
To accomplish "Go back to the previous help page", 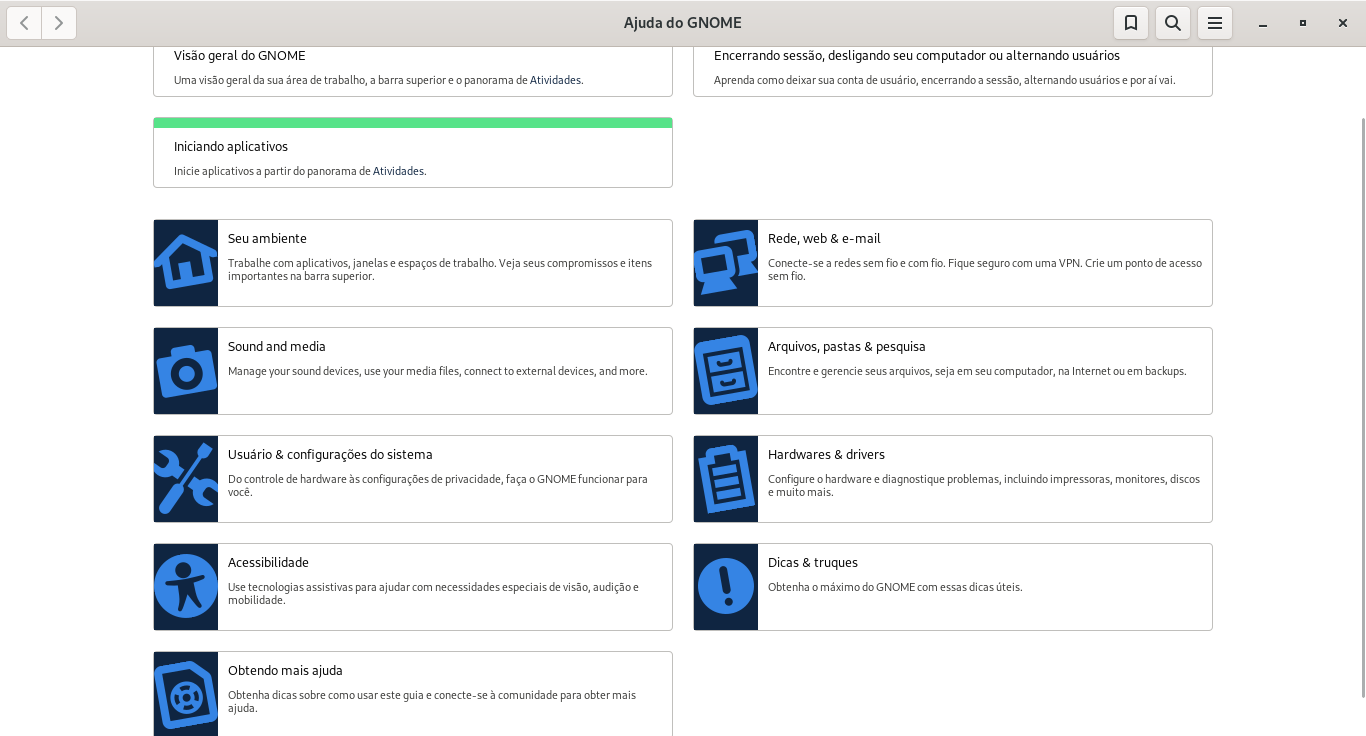I will (x=24, y=23).
